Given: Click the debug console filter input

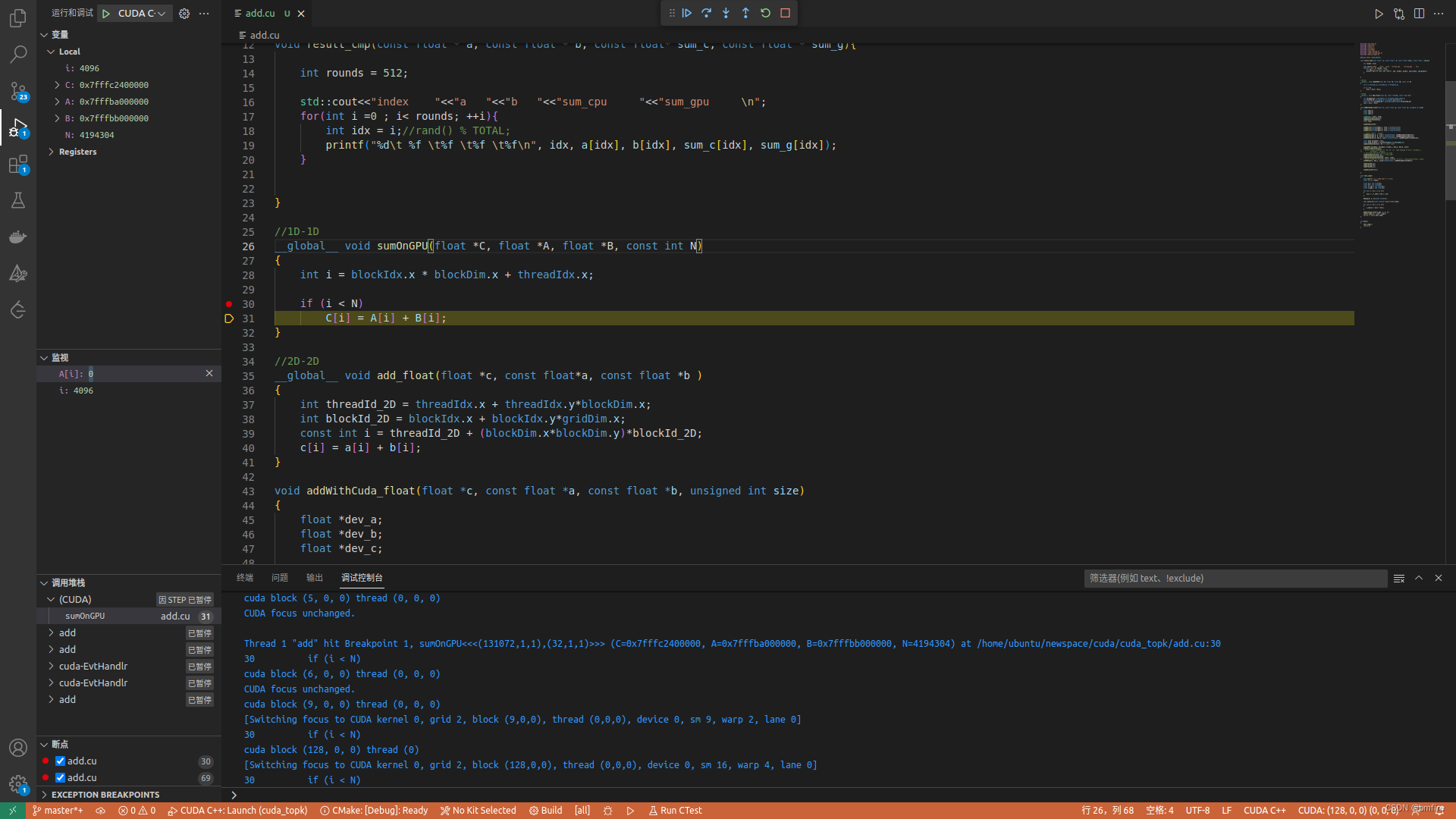Looking at the screenshot, I should tap(1235, 579).
